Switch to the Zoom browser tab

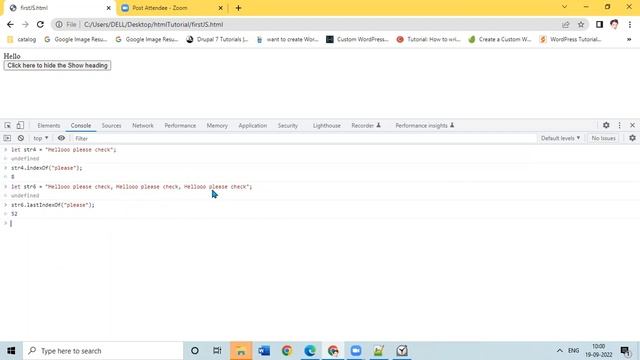coord(171,8)
